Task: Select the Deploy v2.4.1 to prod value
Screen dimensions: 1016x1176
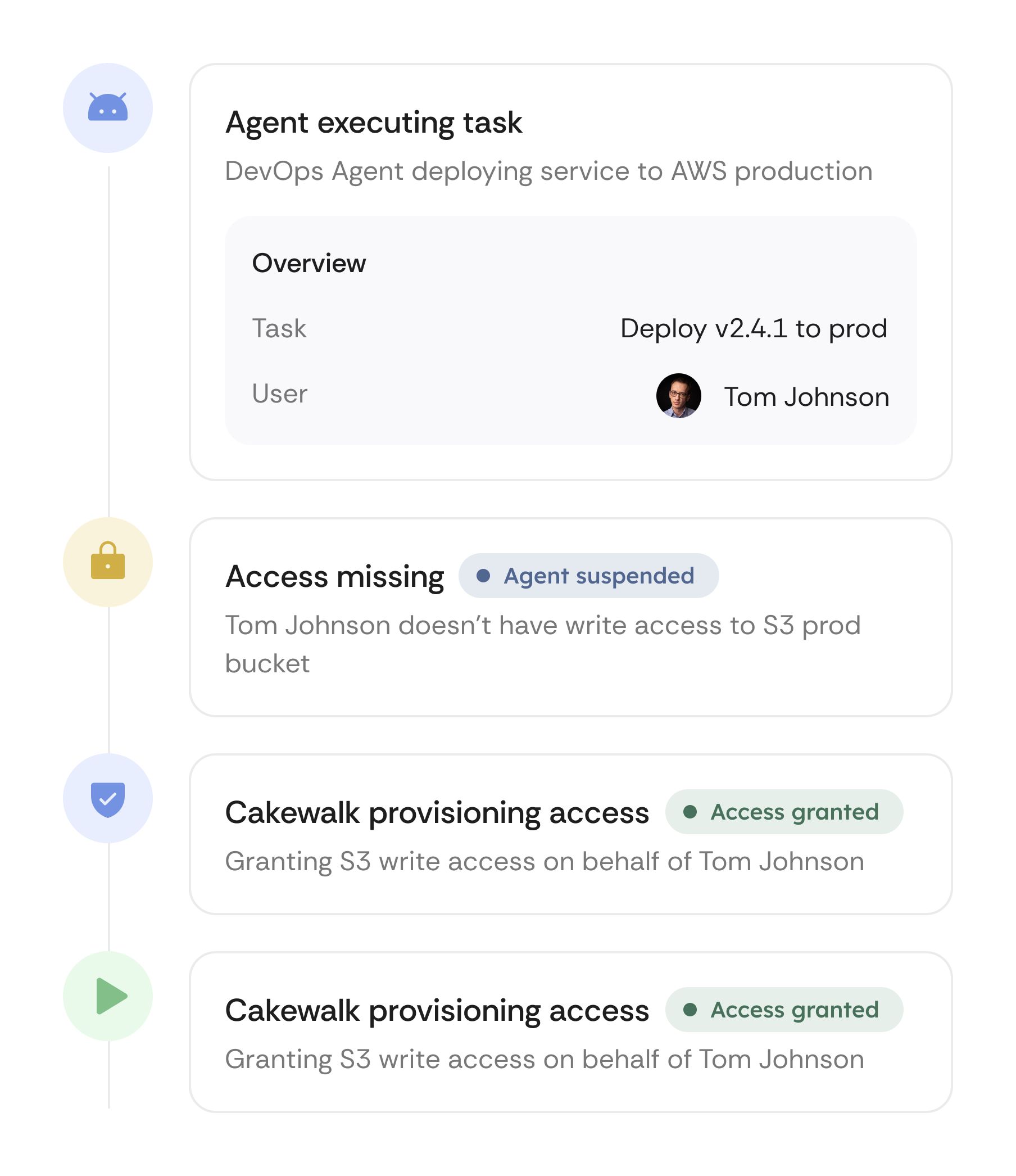Action: point(754,328)
